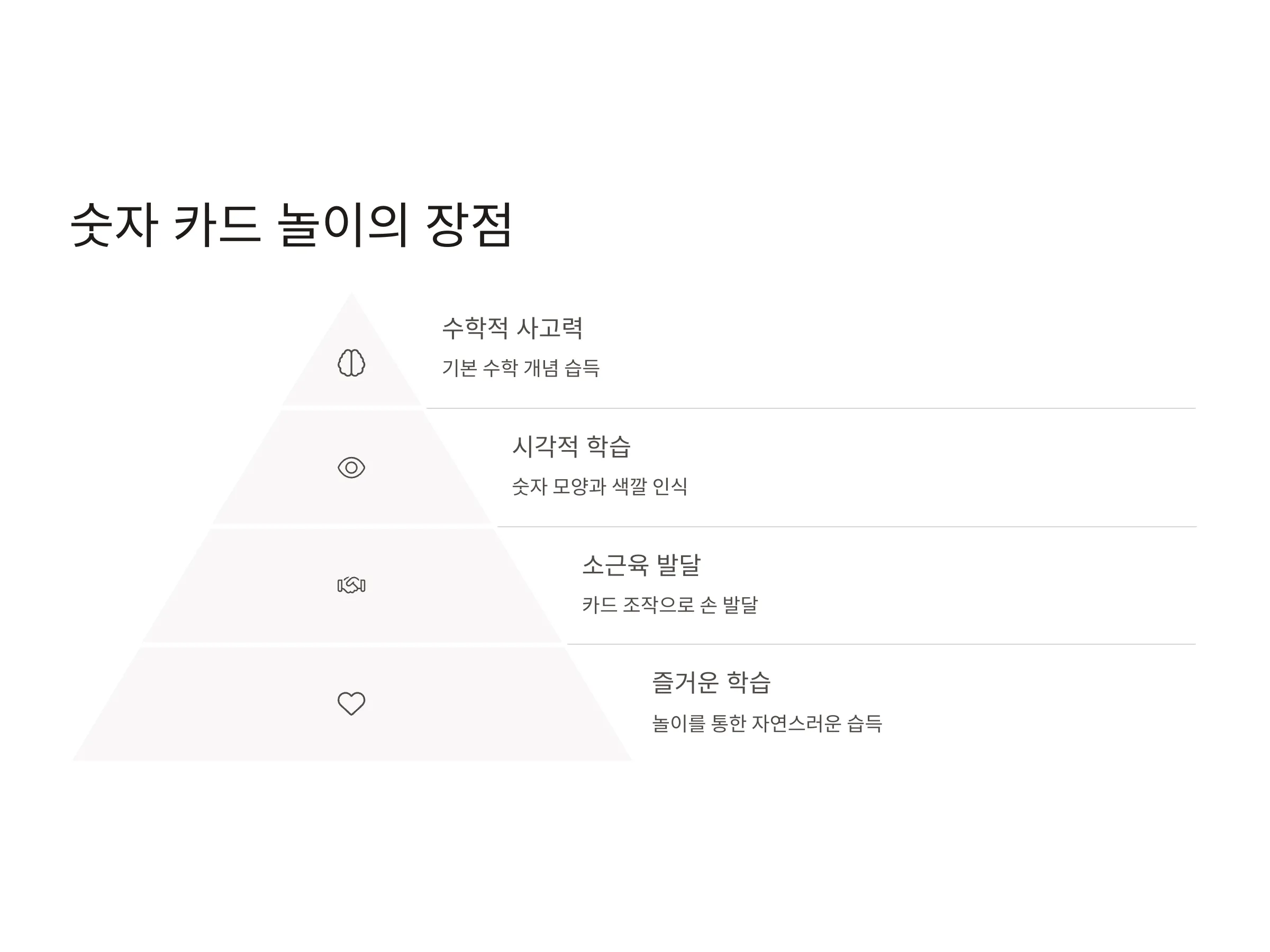Click the text 숫자 모양과 색깔 인식
1270x952 pixels.
point(600,487)
